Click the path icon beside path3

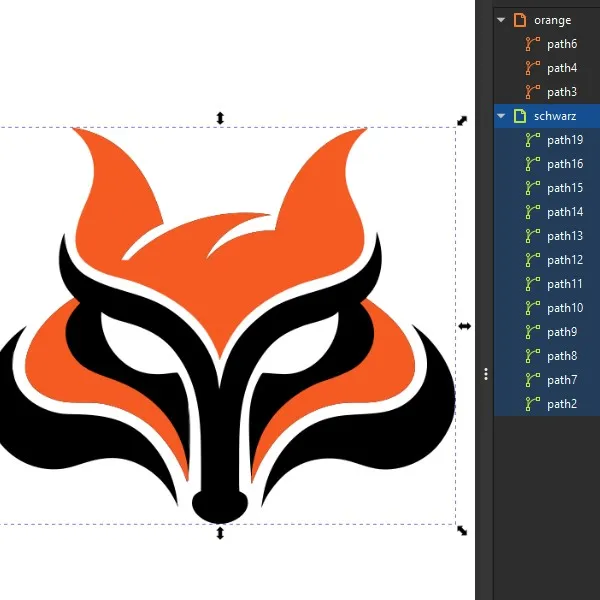click(x=533, y=92)
